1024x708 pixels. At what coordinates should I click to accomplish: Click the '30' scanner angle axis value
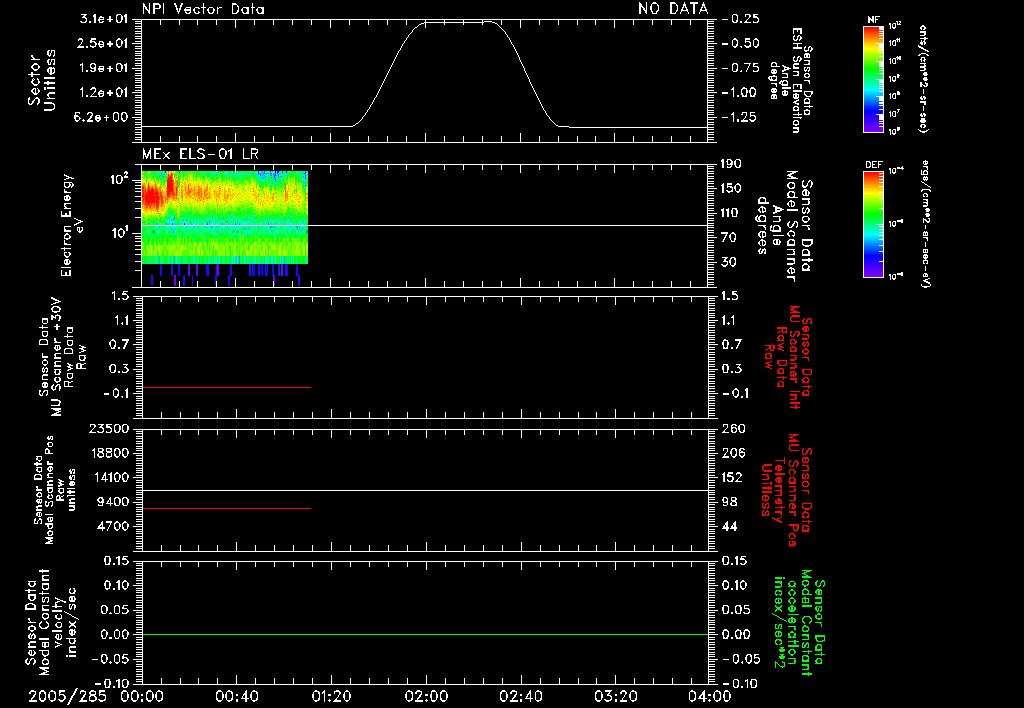click(x=727, y=262)
